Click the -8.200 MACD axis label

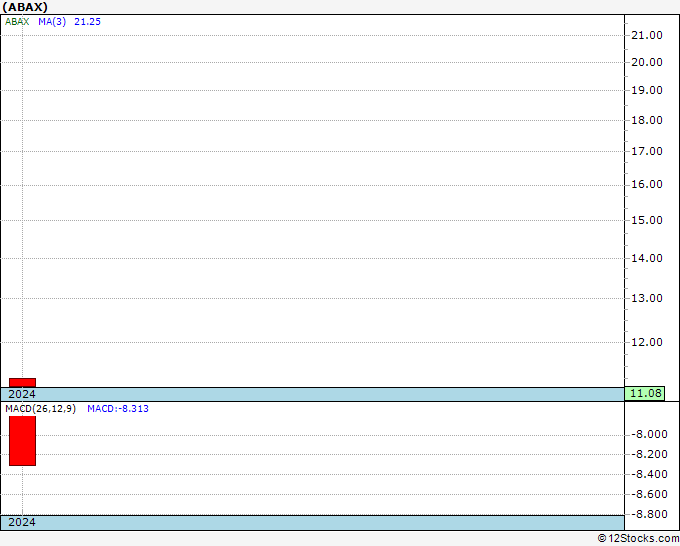(649, 455)
